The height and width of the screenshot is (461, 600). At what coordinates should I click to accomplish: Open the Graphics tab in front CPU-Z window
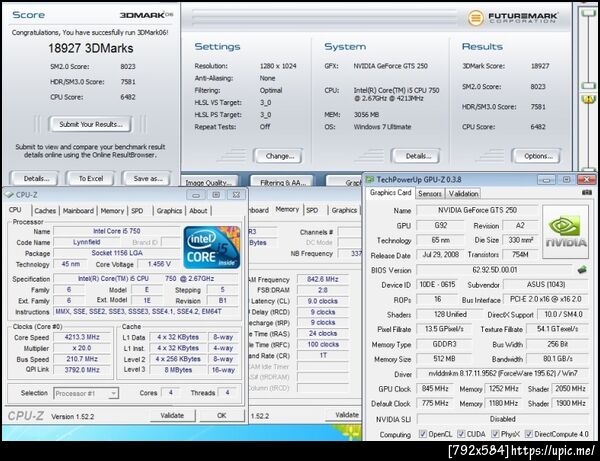(x=169, y=211)
